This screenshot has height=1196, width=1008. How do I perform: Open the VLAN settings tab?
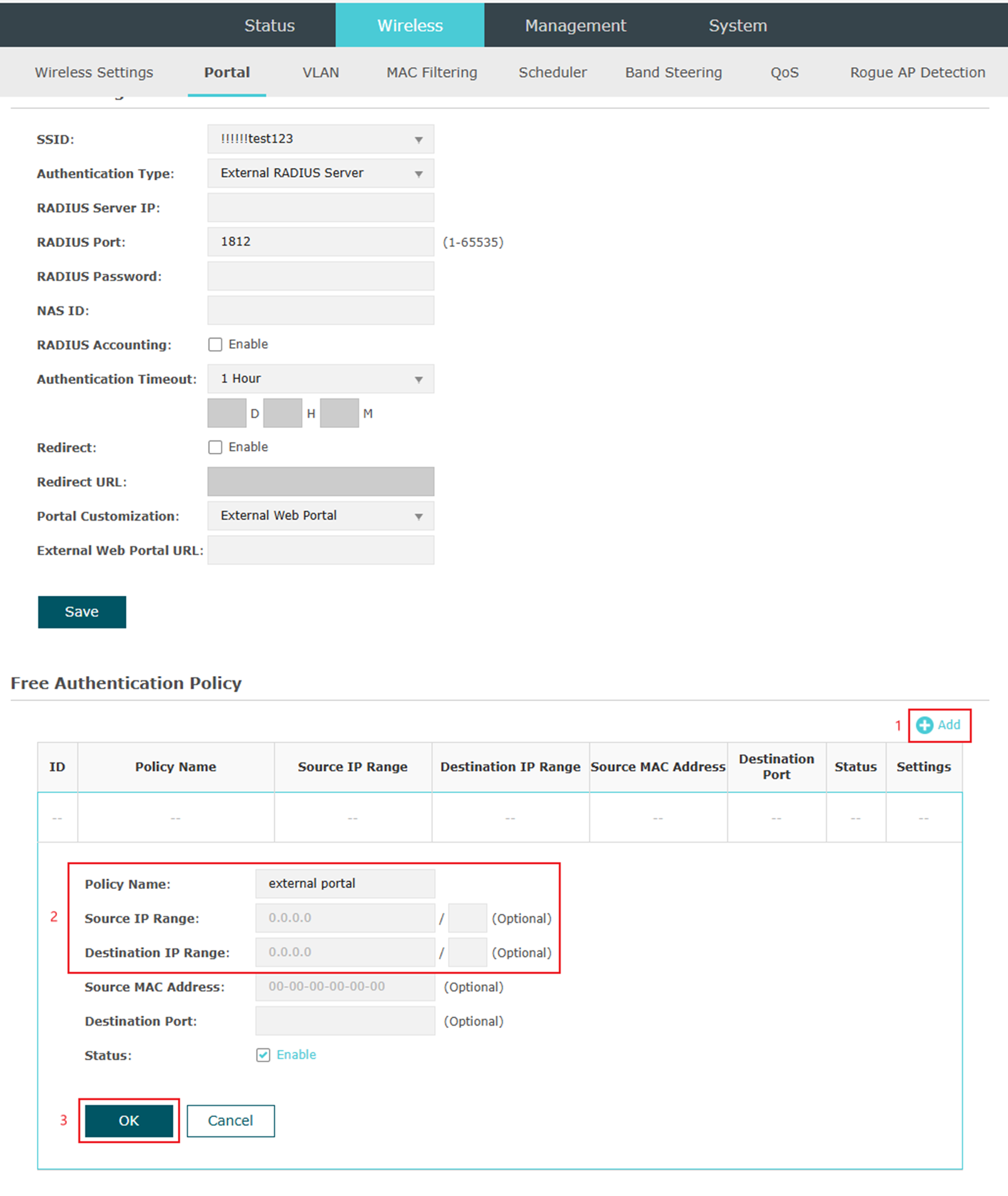tap(320, 72)
